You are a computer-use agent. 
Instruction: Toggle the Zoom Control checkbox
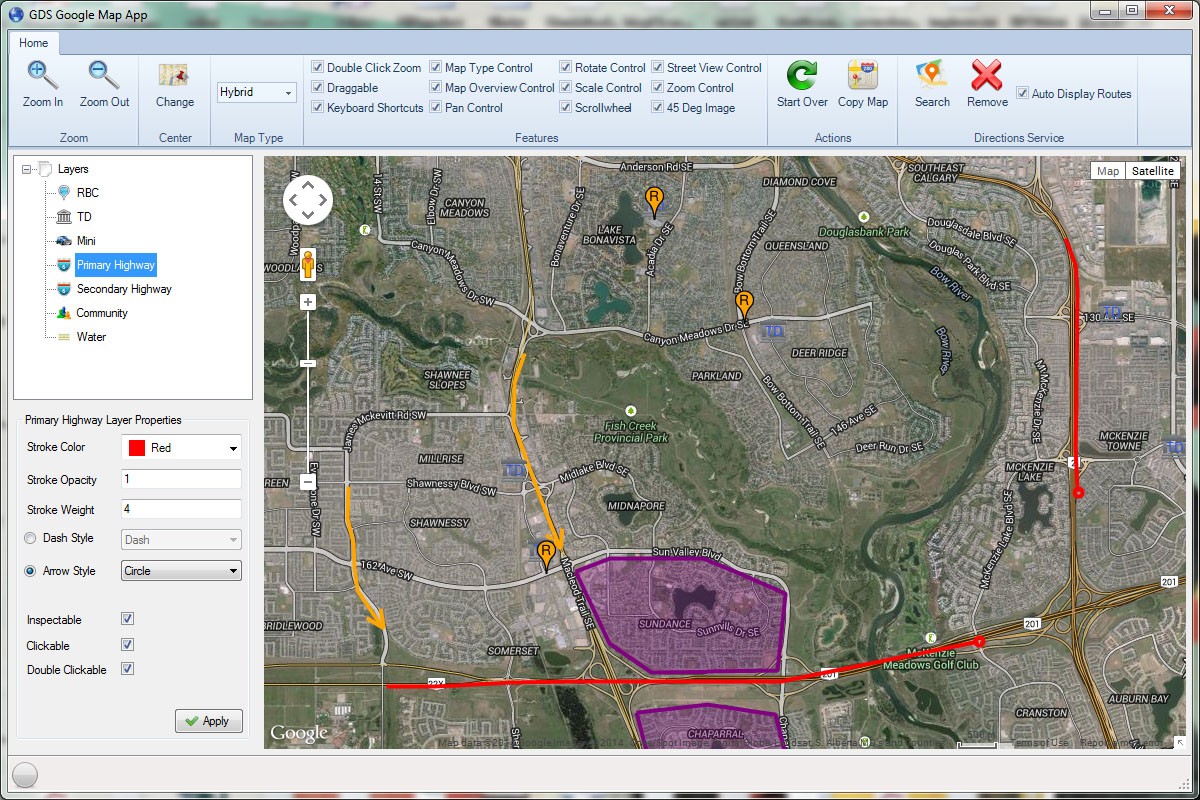tap(658, 88)
